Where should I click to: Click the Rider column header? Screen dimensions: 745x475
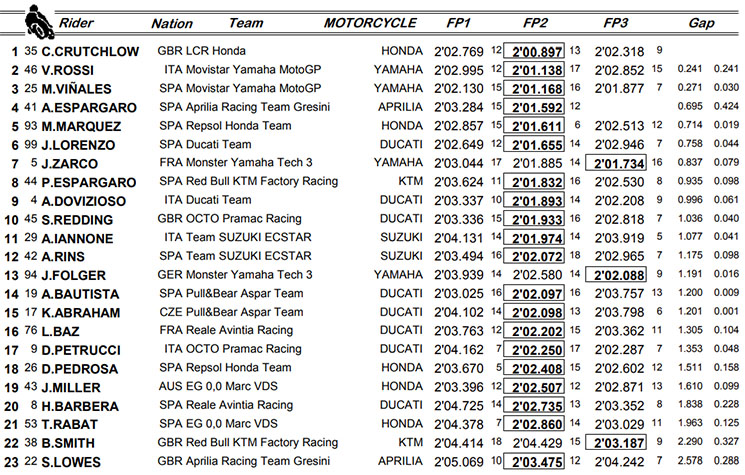(x=76, y=22)
